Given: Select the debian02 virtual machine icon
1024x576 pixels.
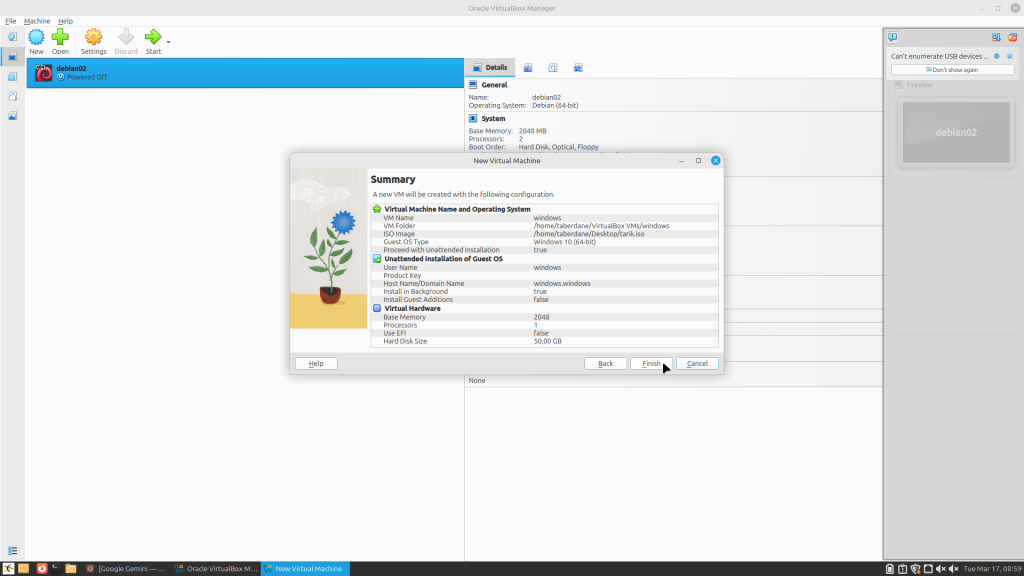Looking at the screenshot, I should tap(44, 72).
